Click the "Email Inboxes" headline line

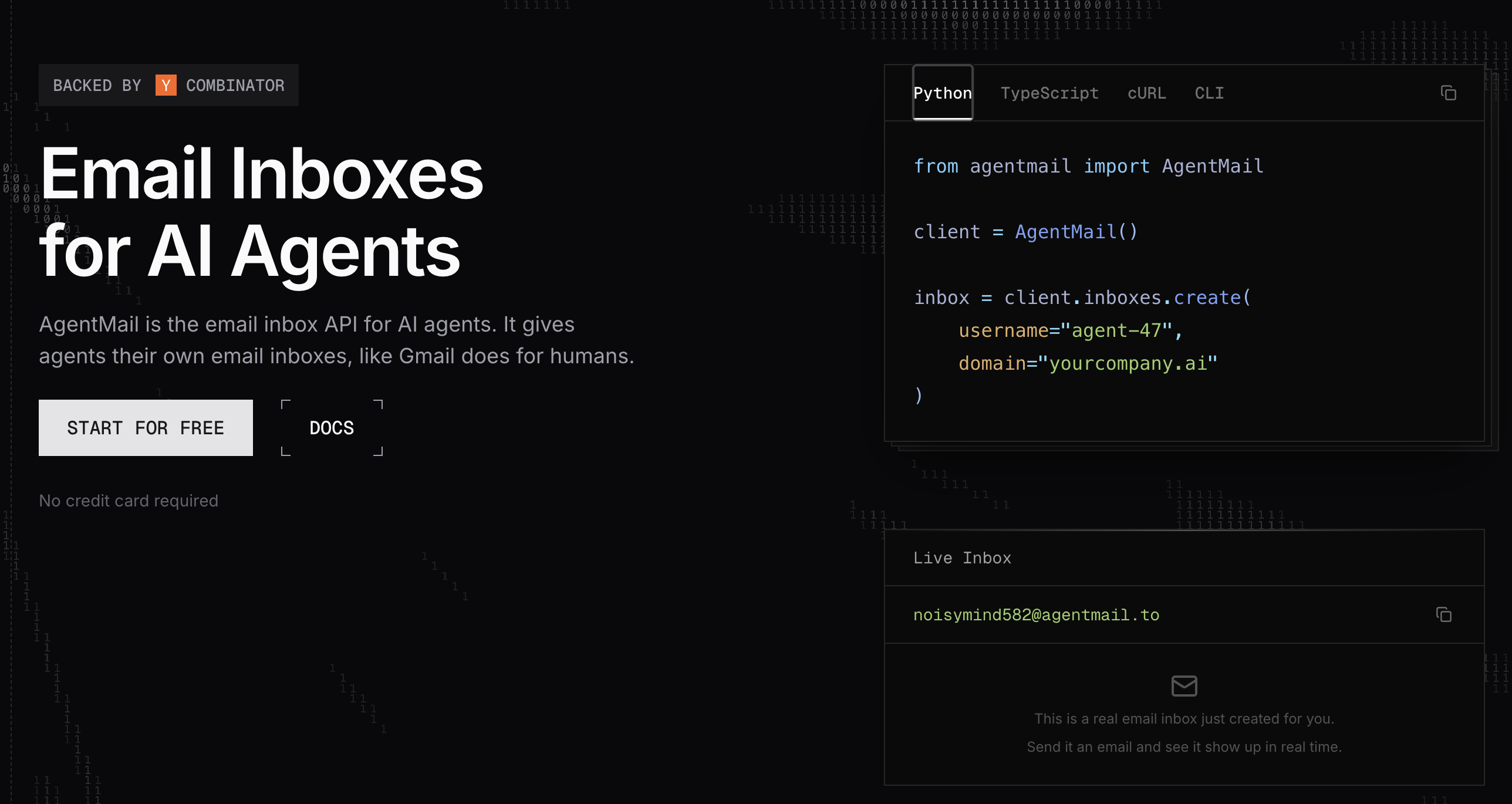click(262, 174)
